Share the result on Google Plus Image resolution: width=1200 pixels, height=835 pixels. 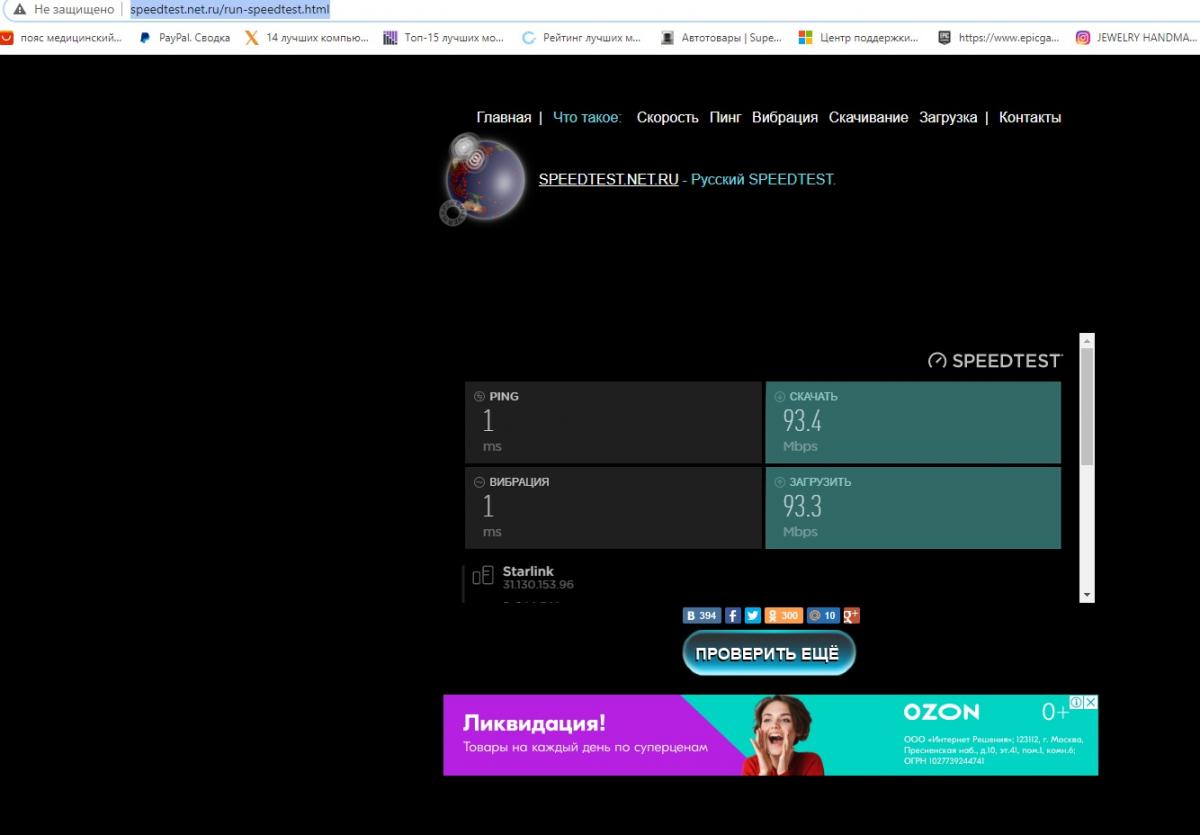[x=852, y=616]
